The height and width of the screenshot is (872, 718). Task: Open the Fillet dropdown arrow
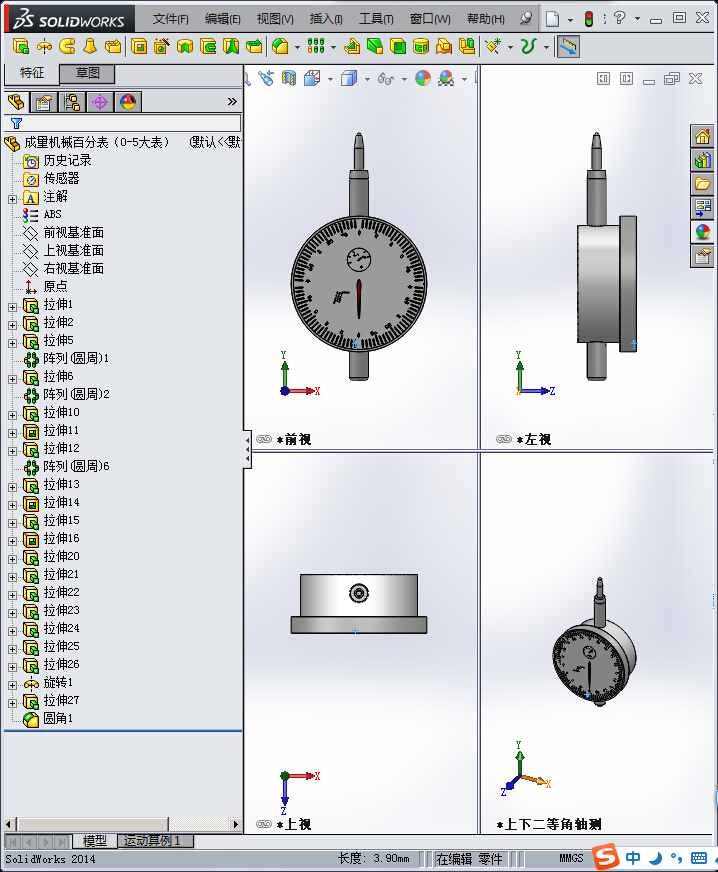coord(297,47)
